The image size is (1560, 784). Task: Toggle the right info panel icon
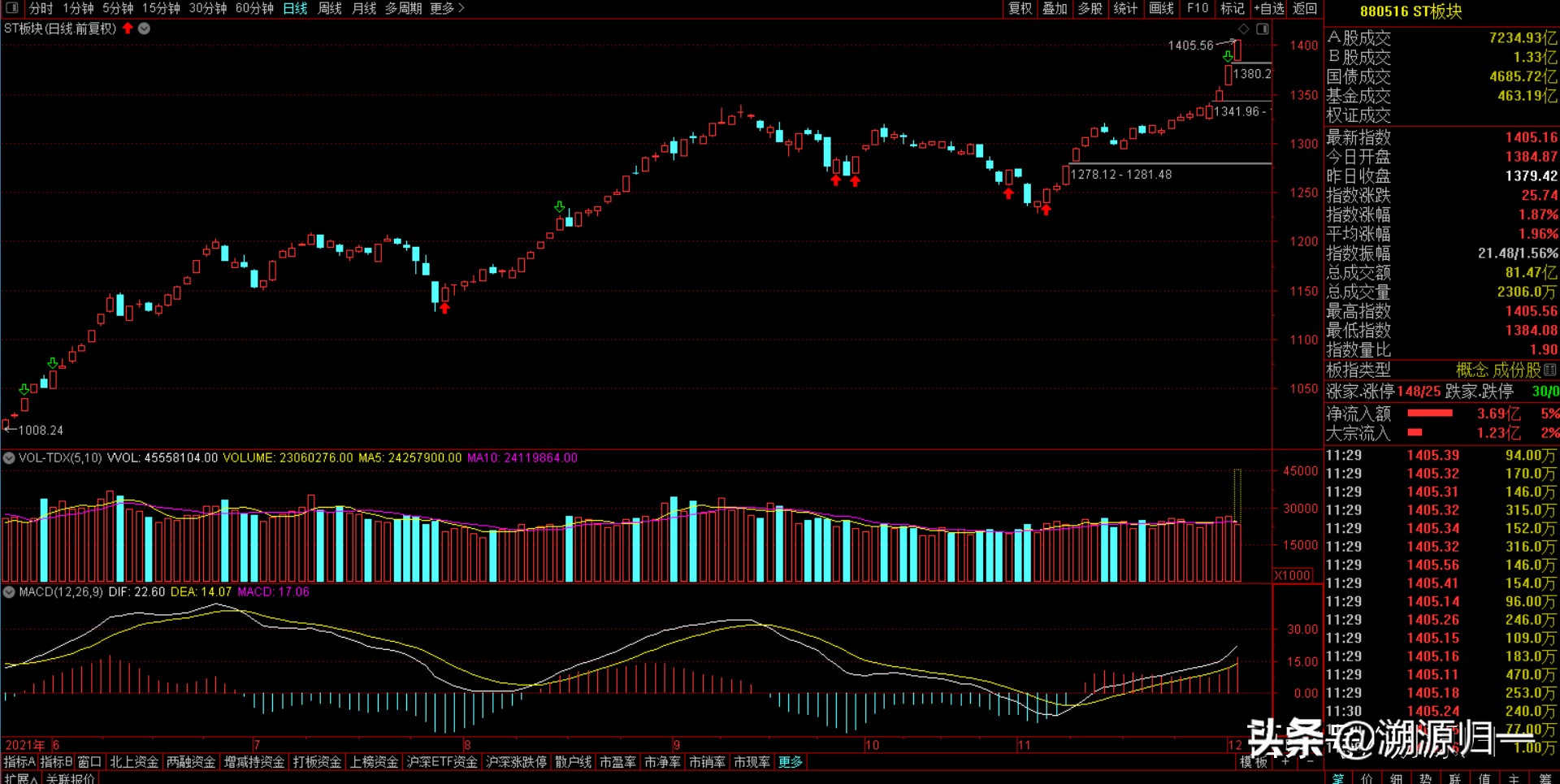tap(1262, 29)
